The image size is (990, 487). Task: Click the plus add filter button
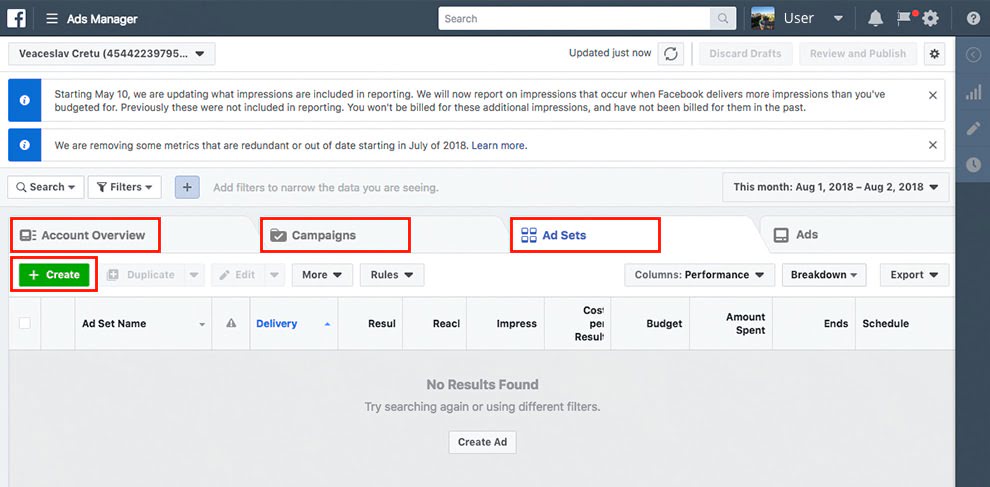(188, 187)
